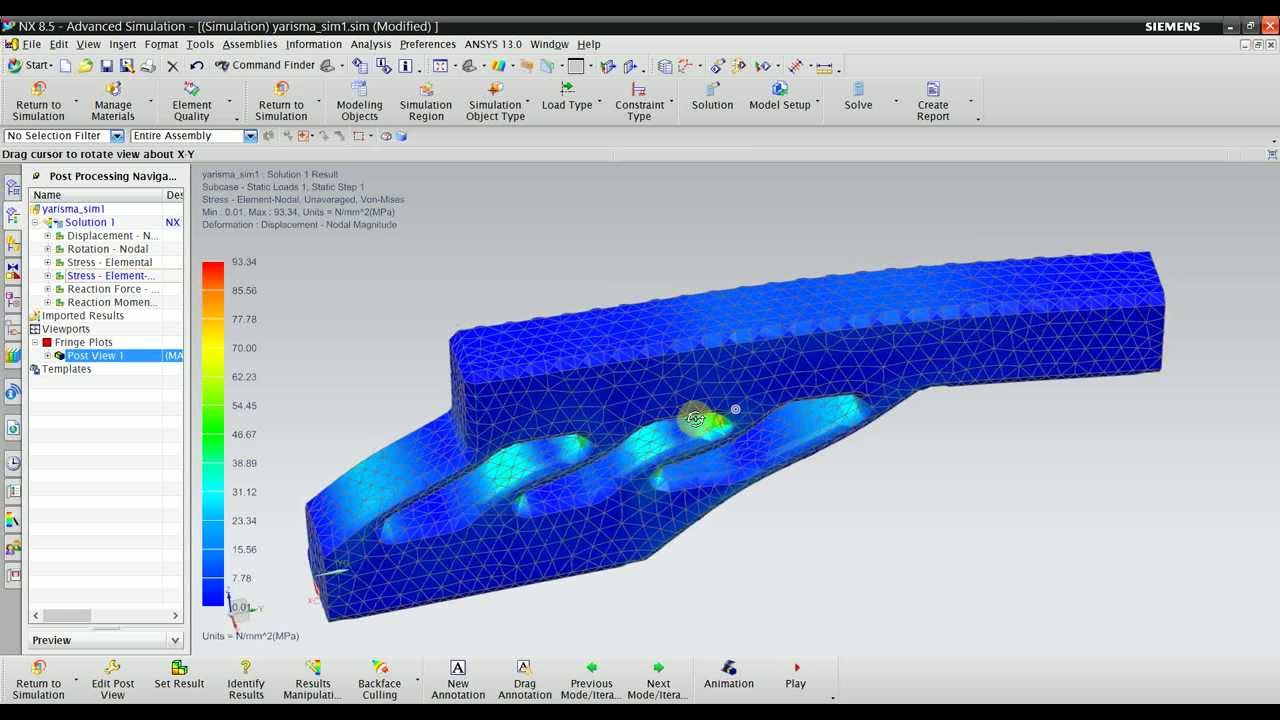The image size is (1280, 720).
Task: Open the Help menu
Action: coord(589,44)
